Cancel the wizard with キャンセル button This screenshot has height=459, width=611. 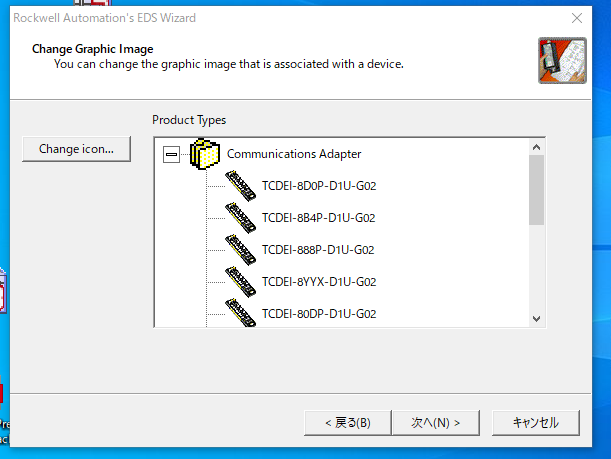(x=536, y=423)
